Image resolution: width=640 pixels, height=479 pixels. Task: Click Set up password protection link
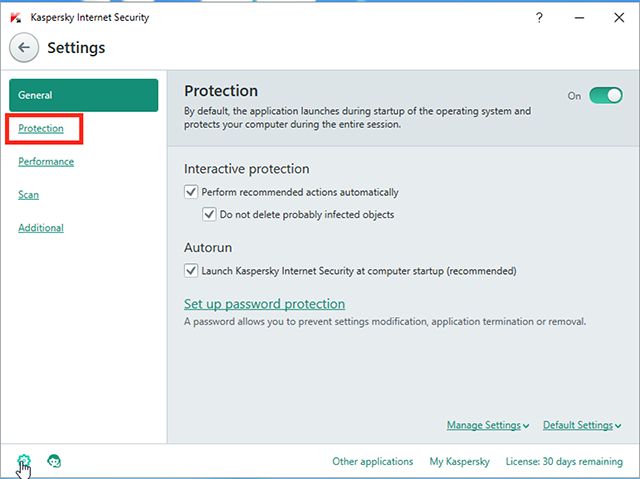264,304
